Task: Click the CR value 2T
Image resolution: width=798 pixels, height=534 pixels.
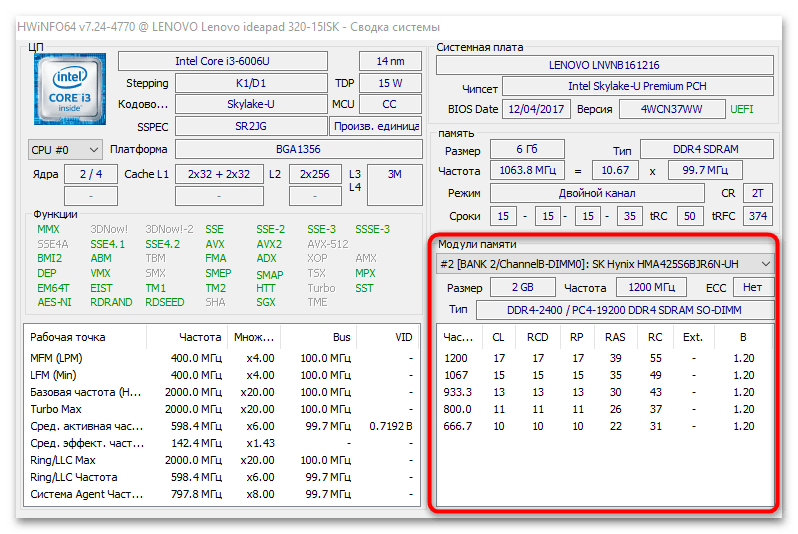Action: pos(758,193)
